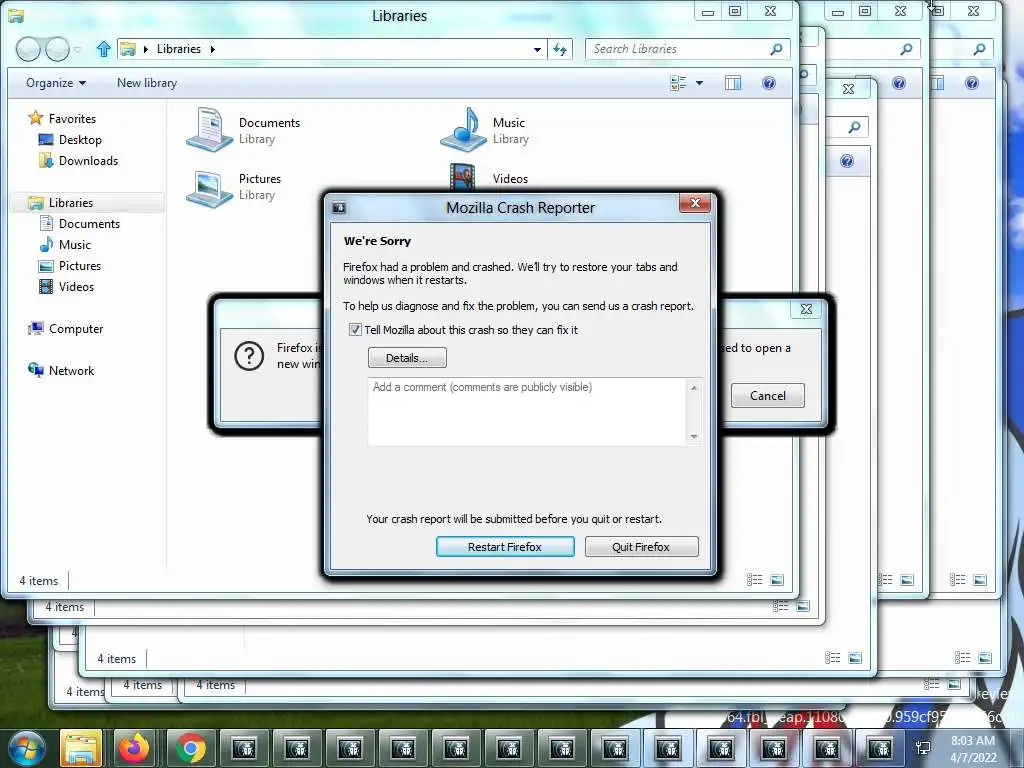Click the Forward navigation button
Viewport: 1024px width, 768px height.
(x=57, y=49)
